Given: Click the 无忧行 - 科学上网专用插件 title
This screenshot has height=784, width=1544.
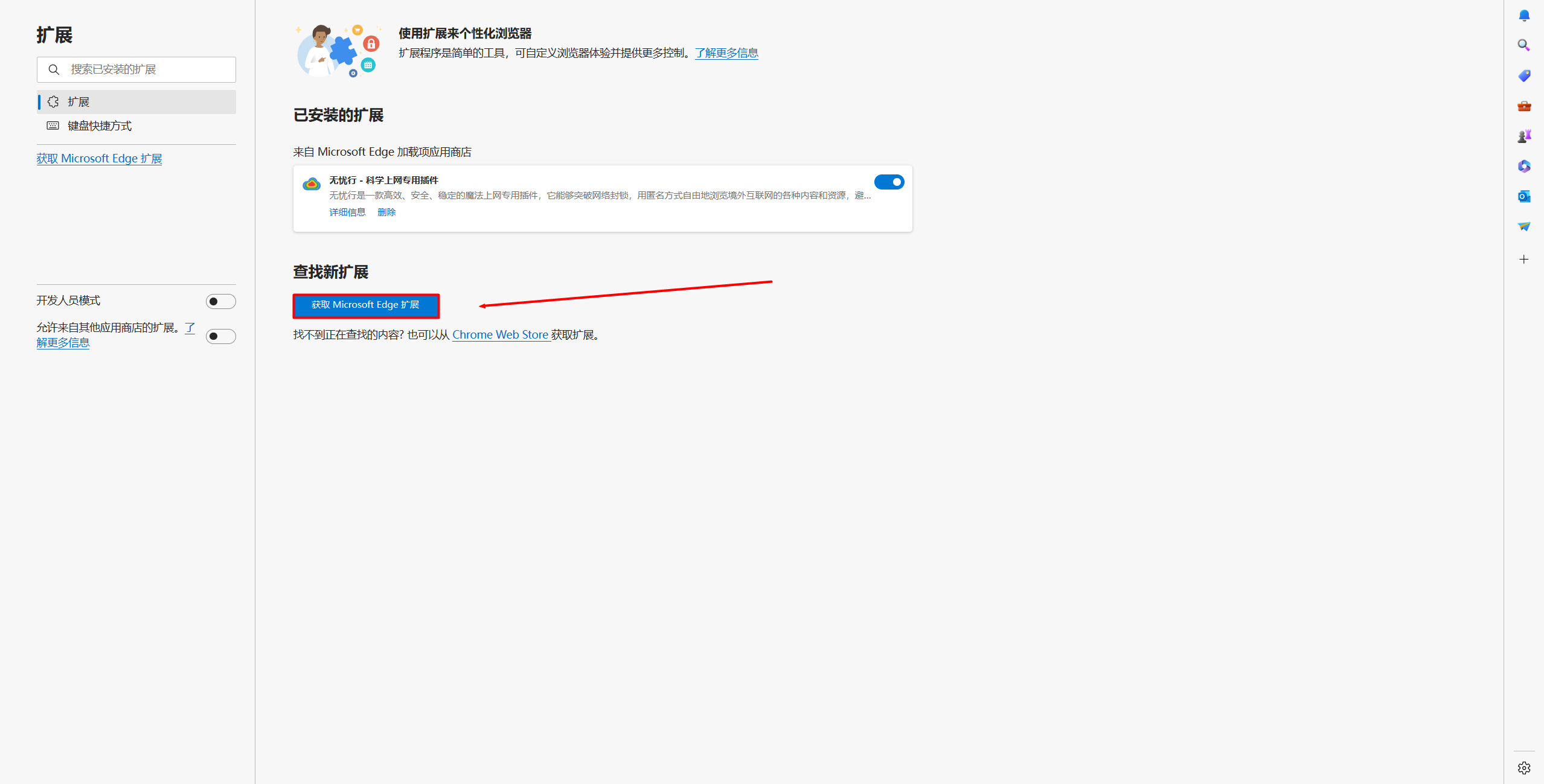Looking at the screenshot, I should pyautogui.click(x=383, y=180).
